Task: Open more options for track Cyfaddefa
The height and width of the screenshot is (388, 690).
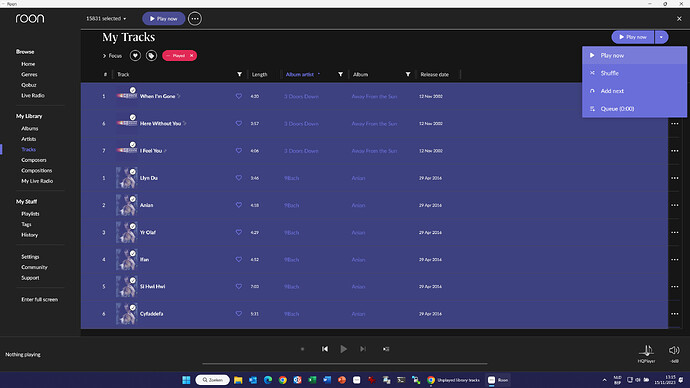Action: pos(675,314)
